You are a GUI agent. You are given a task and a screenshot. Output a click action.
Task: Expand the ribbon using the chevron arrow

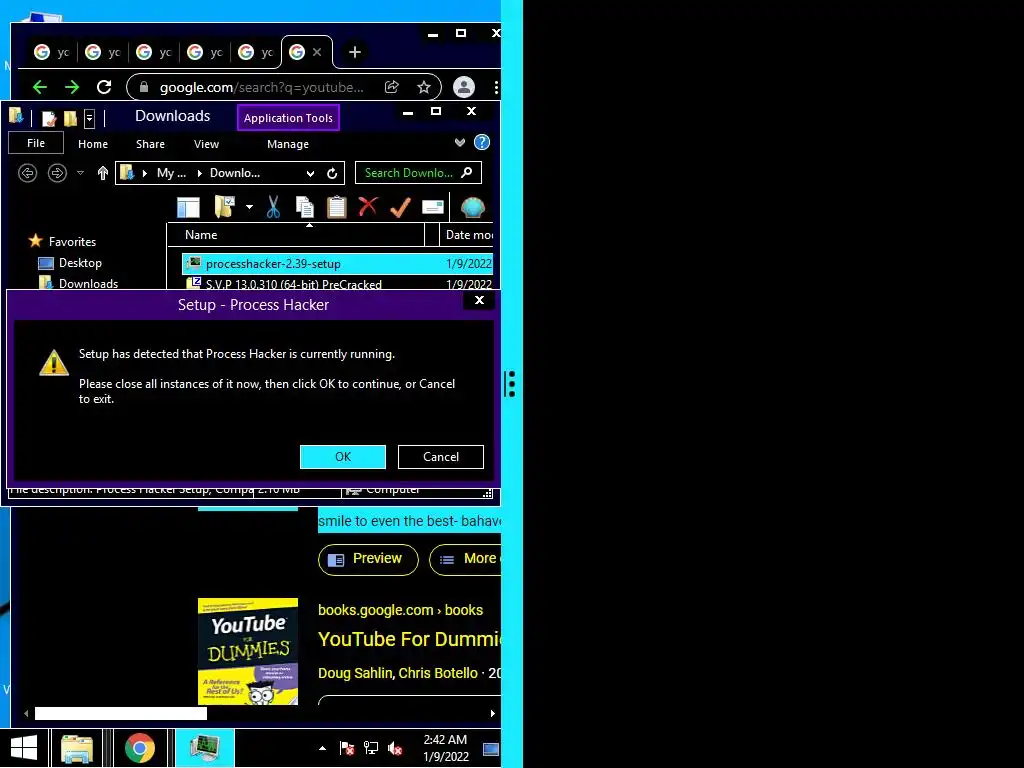pos(460,142)
